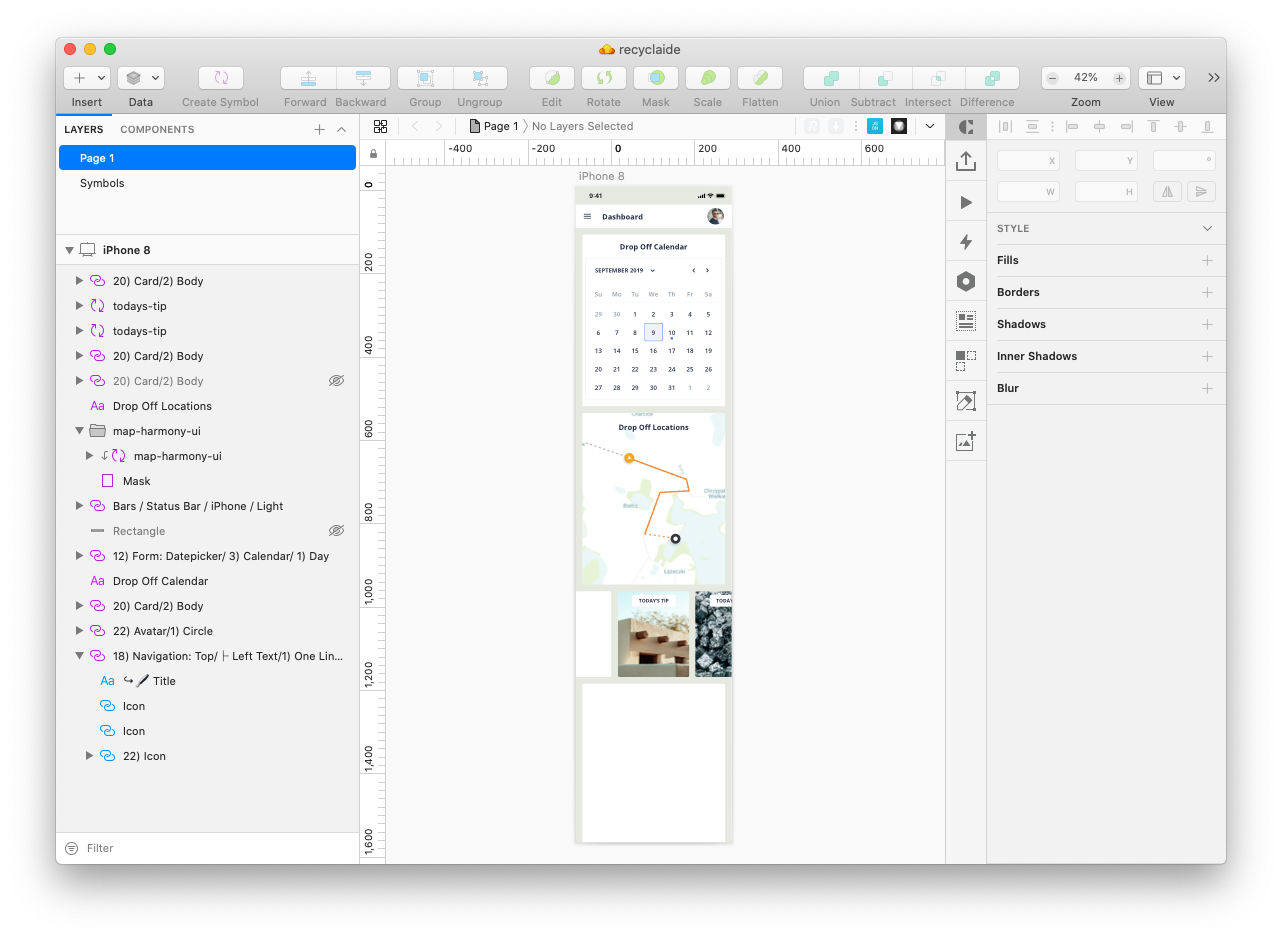Click the Create Symbol toolbar icon
The height and width of the screenshot is (938, 1282).
point(221,78)
